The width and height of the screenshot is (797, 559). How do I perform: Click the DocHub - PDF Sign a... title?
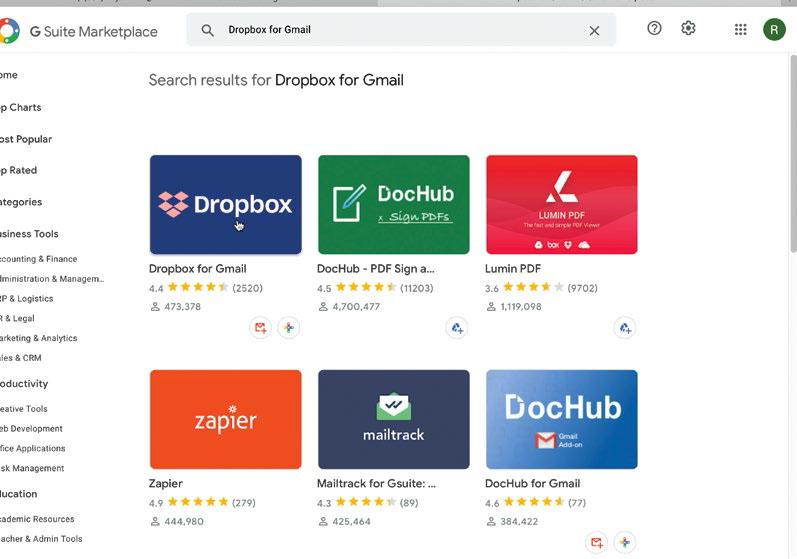pyautogui.click(x=376, y=269)
